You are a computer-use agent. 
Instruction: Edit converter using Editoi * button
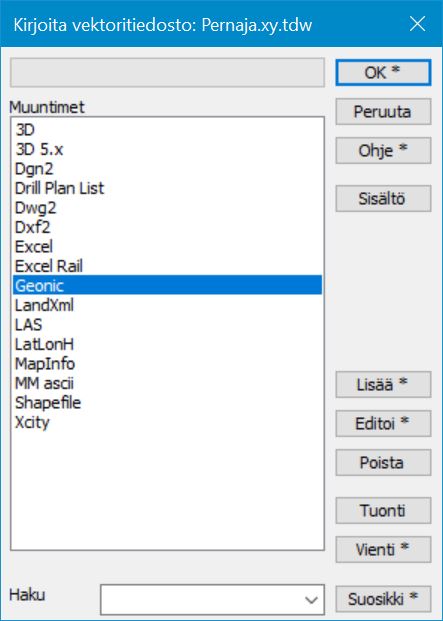click(383, 424)
